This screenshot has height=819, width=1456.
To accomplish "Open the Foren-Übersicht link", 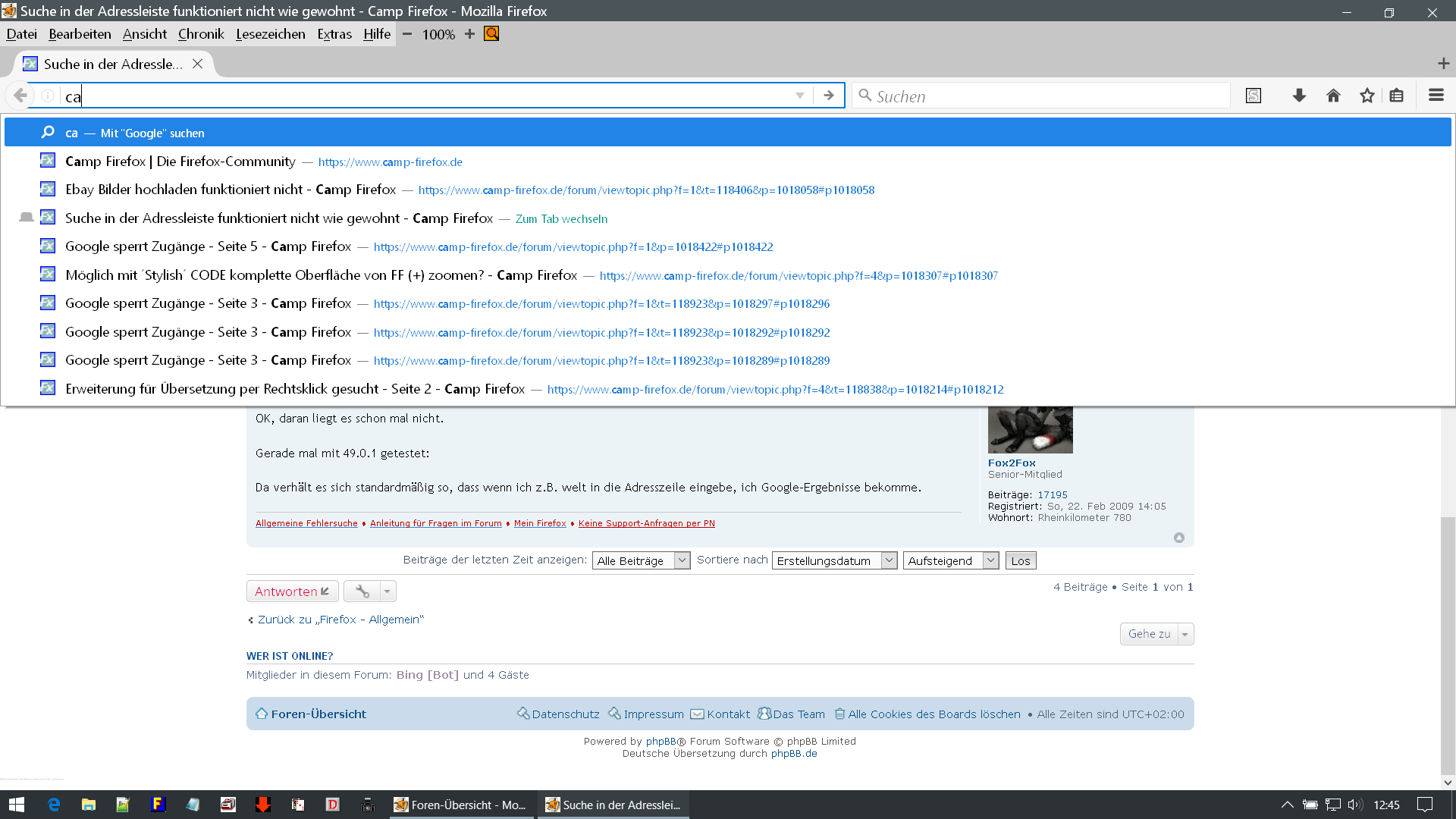I will 318,714.
